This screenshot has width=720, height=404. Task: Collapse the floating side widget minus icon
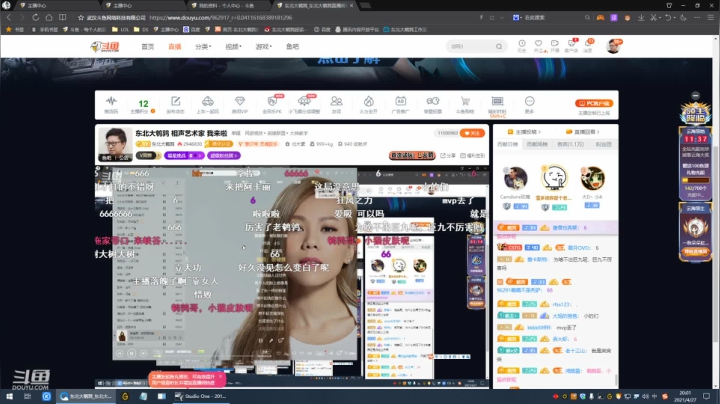tap(696, 95)
